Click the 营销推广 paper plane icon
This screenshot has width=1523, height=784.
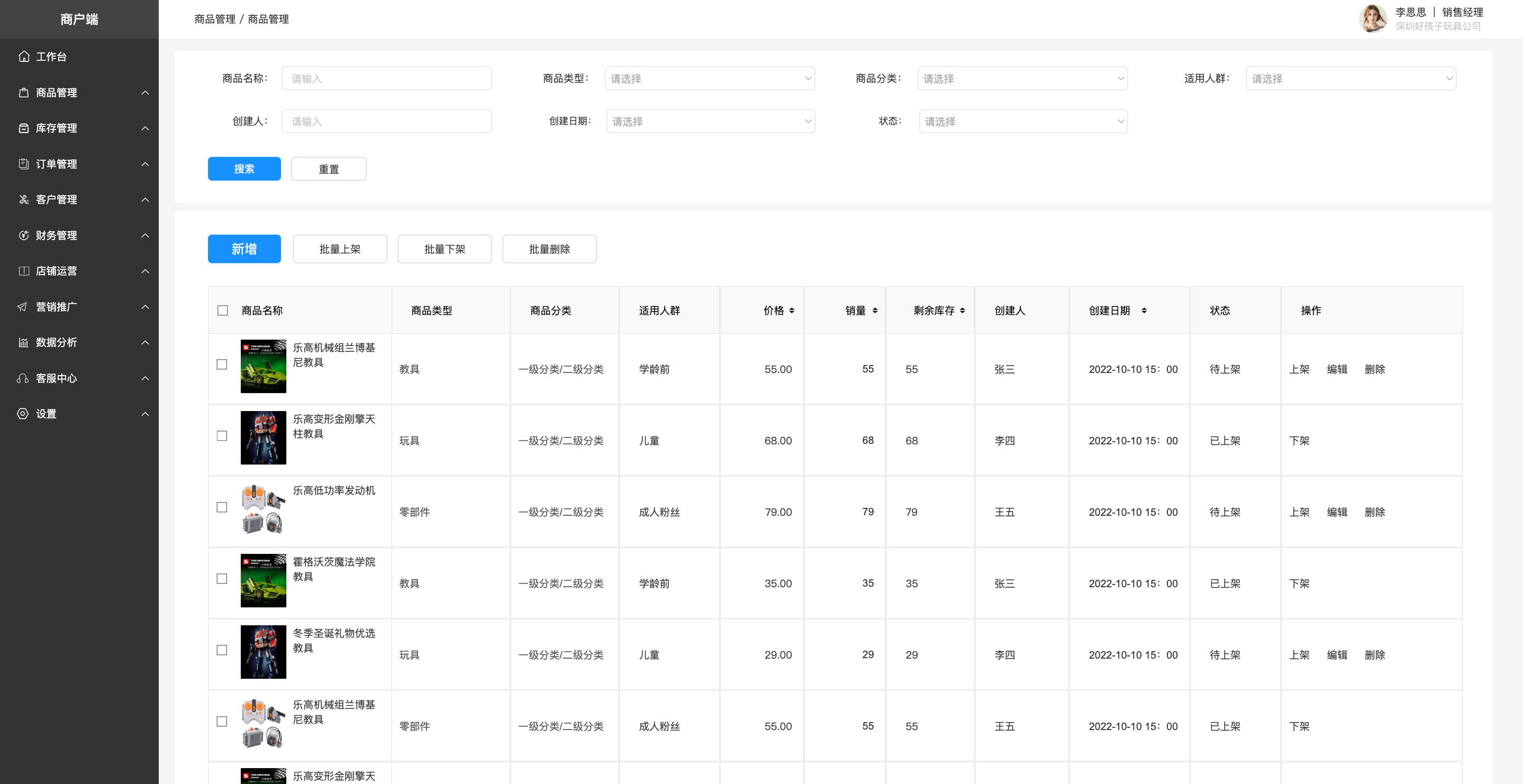[22, 307]
